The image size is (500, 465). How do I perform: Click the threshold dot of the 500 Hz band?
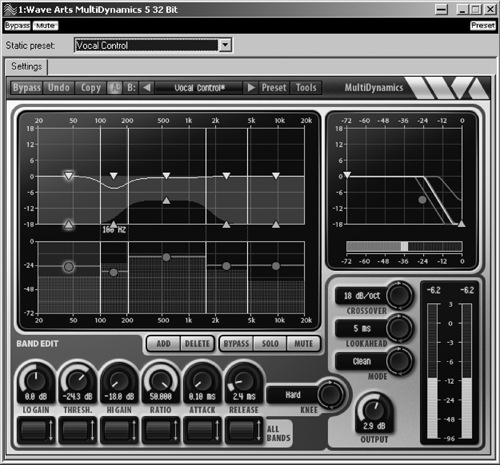166,257
